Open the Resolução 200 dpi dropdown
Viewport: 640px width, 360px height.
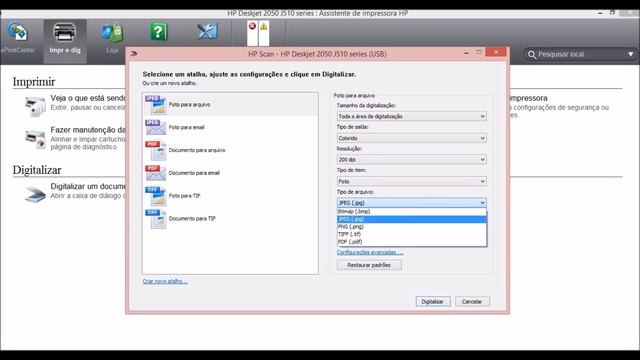411,160
